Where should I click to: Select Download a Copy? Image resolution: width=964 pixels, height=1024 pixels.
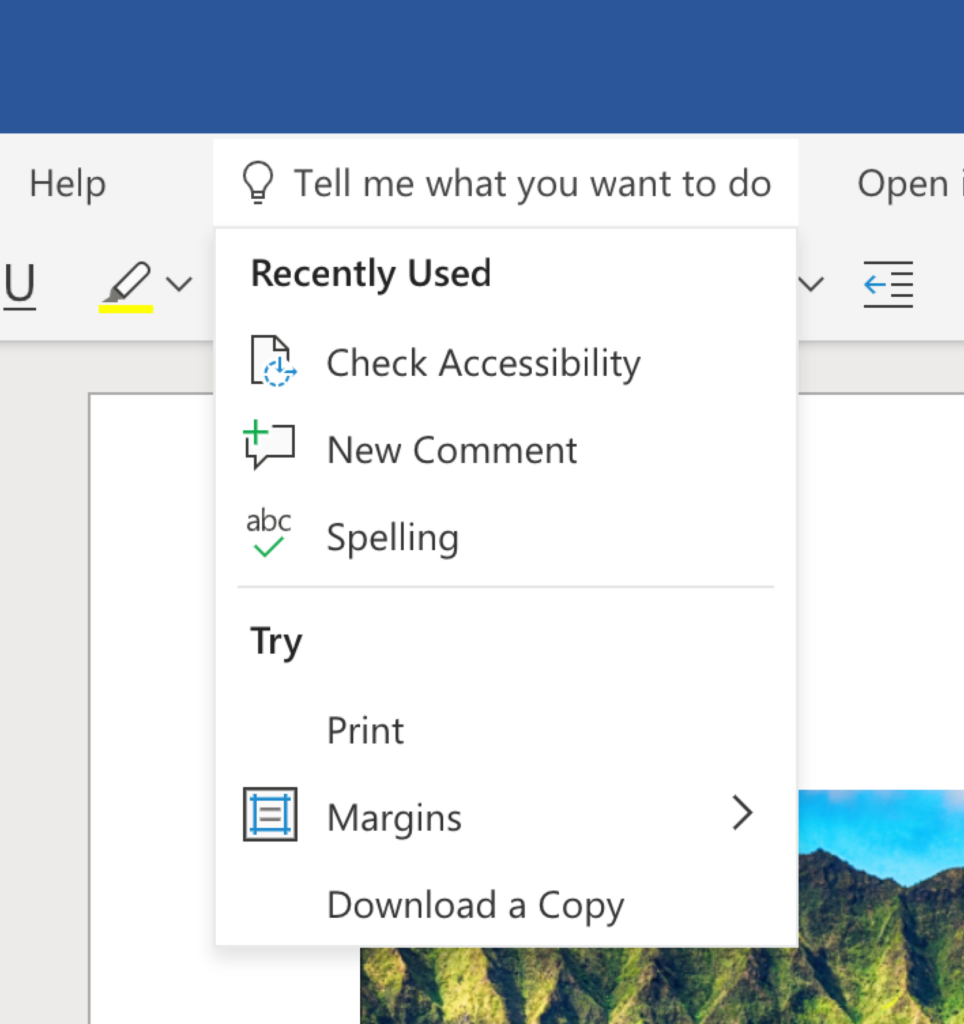(475, 904)
